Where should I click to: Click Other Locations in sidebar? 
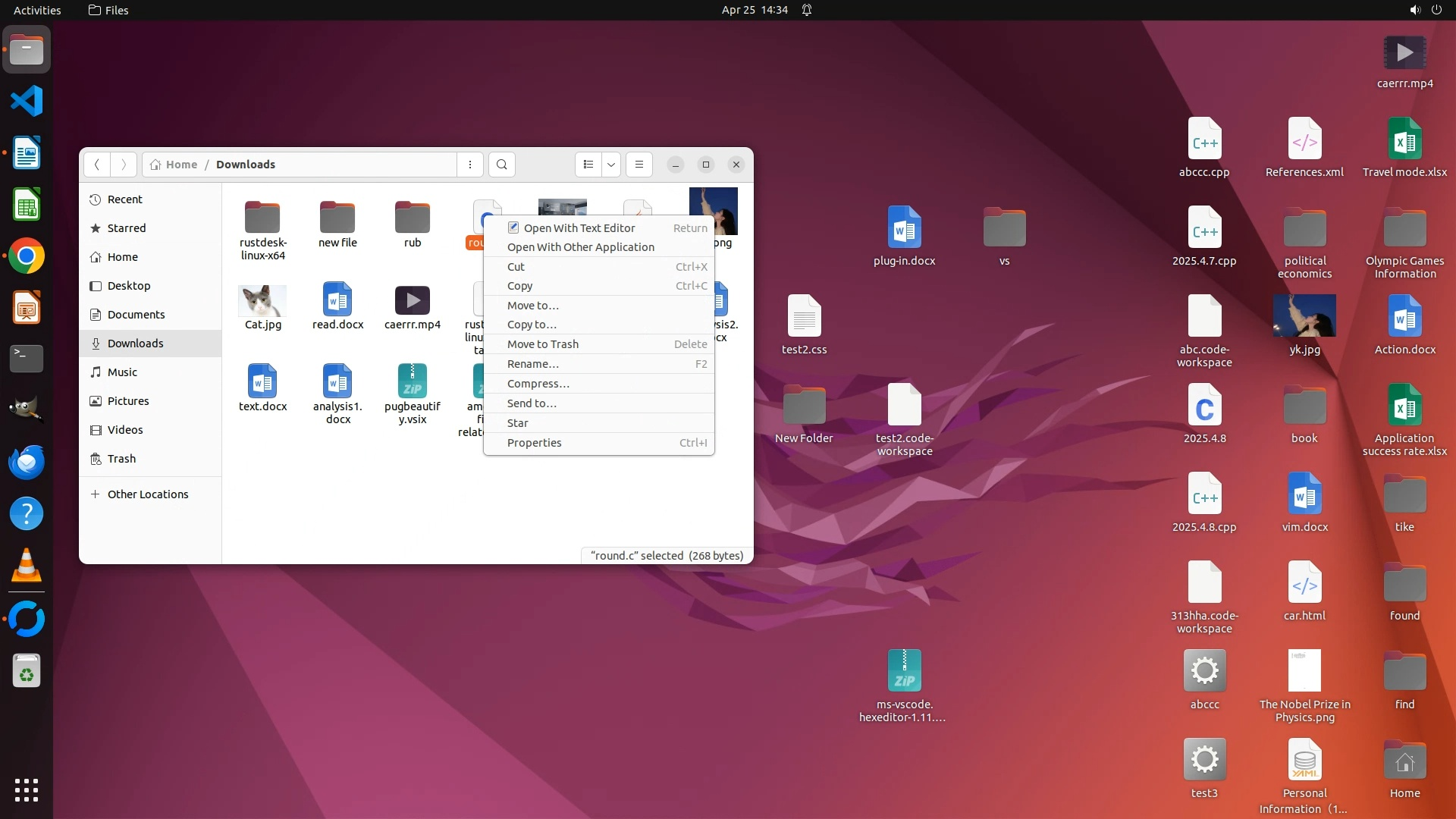pos(147,494)
